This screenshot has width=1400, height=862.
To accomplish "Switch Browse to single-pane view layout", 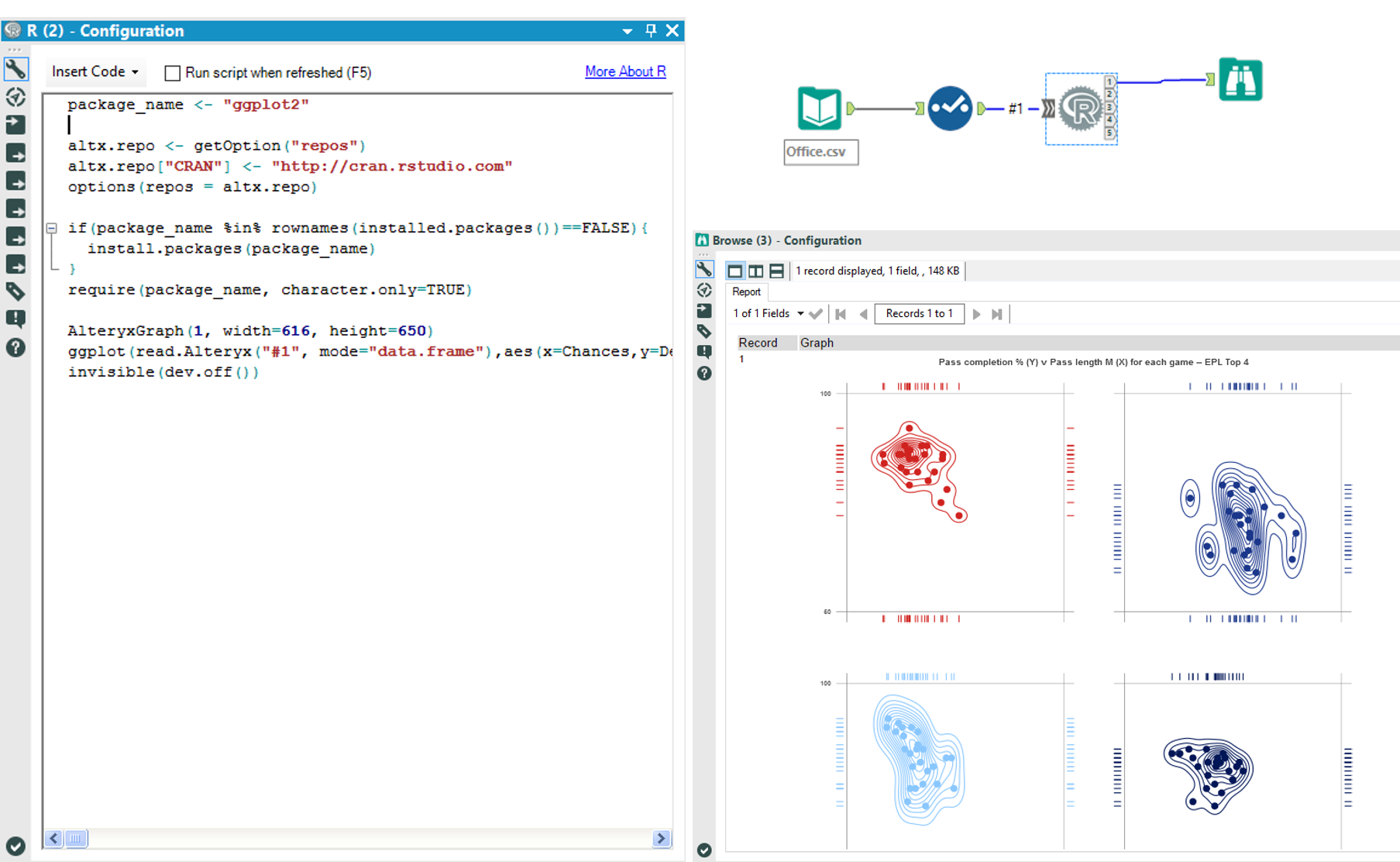I will click(735, 271).
